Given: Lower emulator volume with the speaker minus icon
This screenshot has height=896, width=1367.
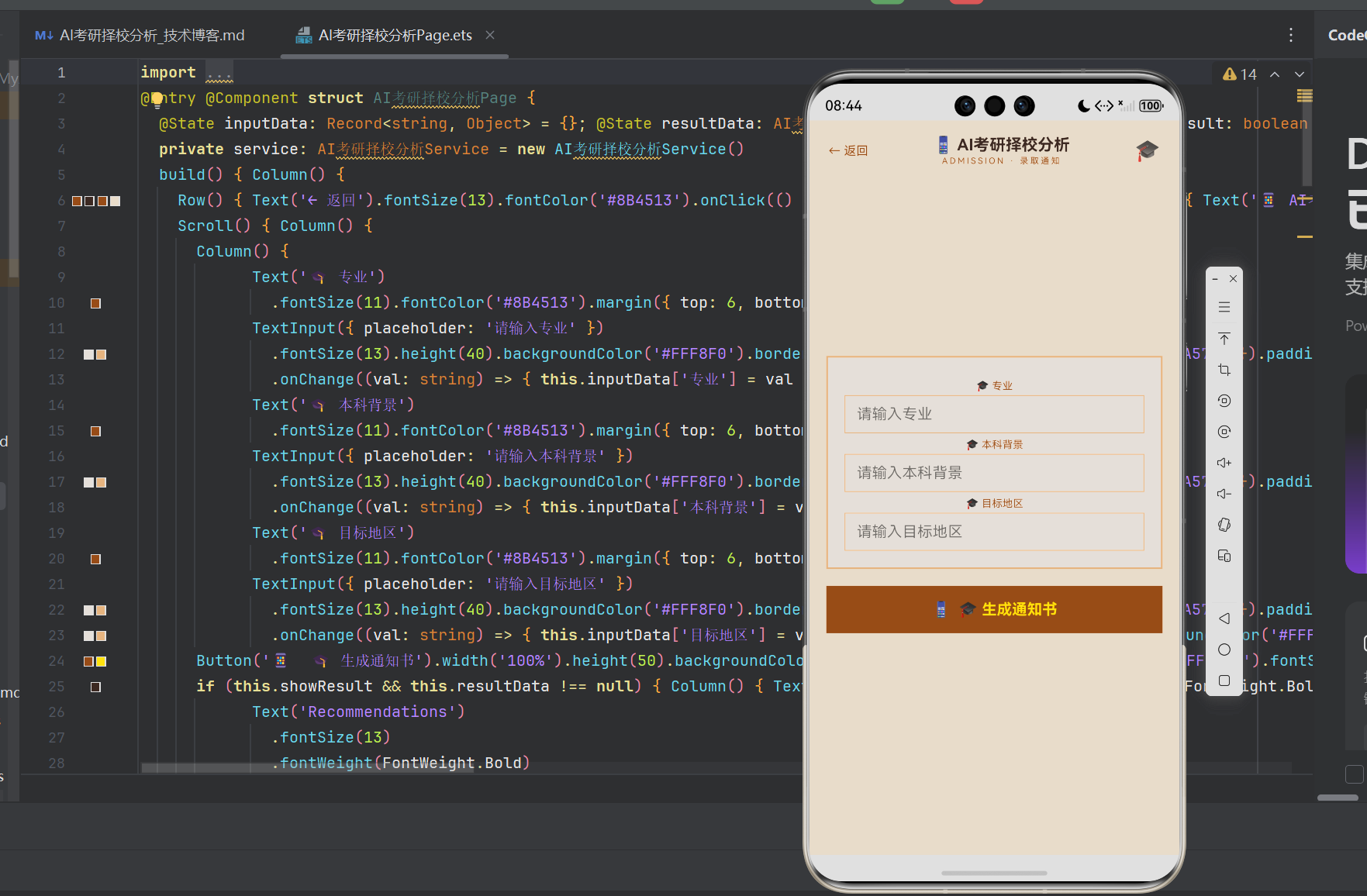Looking at the screenshot, I should click(1224, 494).
